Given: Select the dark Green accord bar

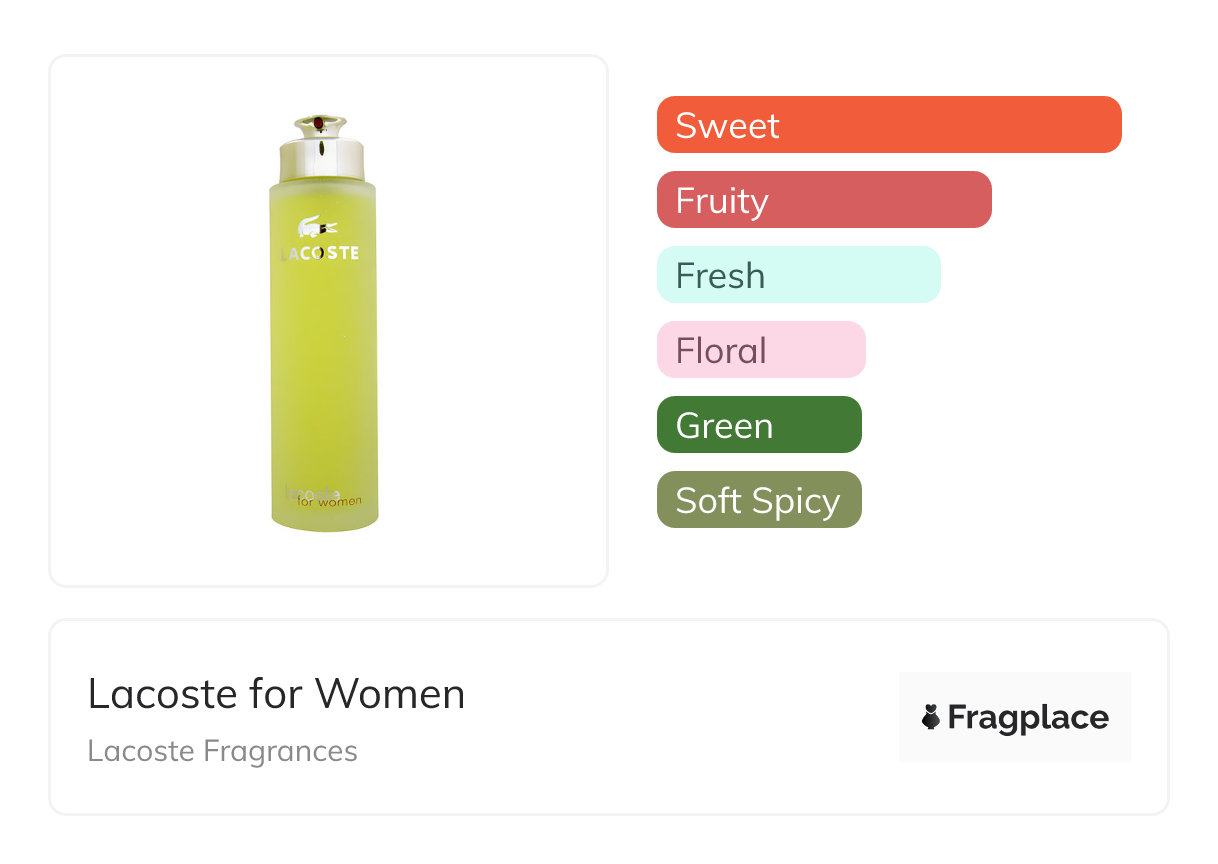Looking at the screenshot, I should pyautogui.click(x=758, y=425).
